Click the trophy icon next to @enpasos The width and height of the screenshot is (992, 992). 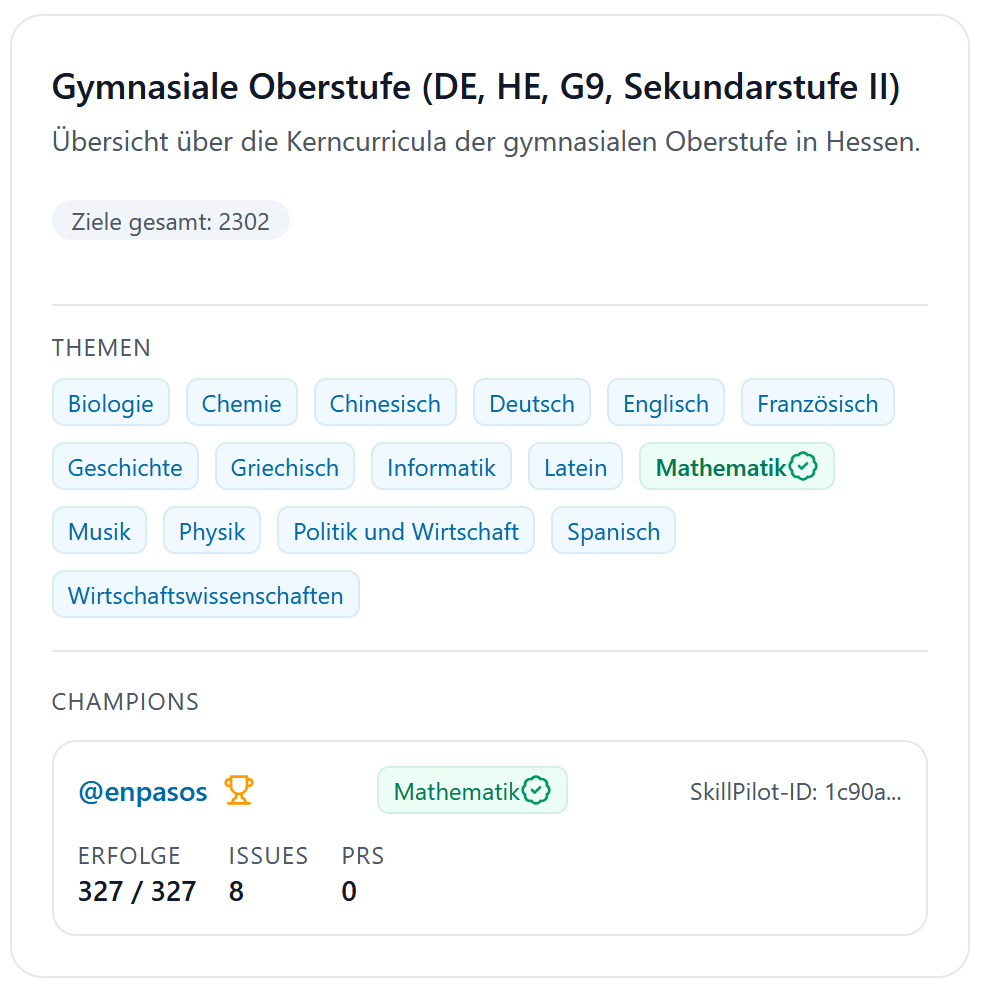(237, 789)
